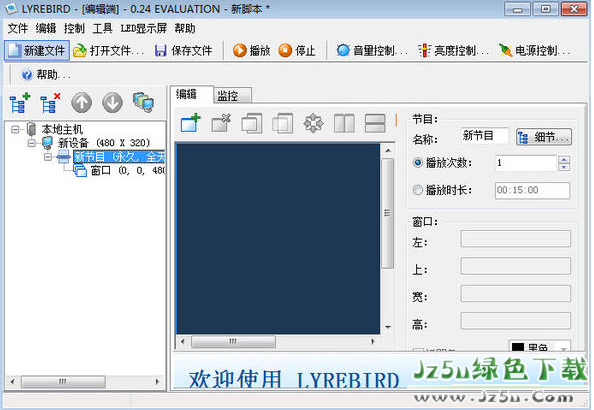This screenshot has height=410, width=594.
Task: Select the 播放时长 radio button
Action: coord(417,190)
